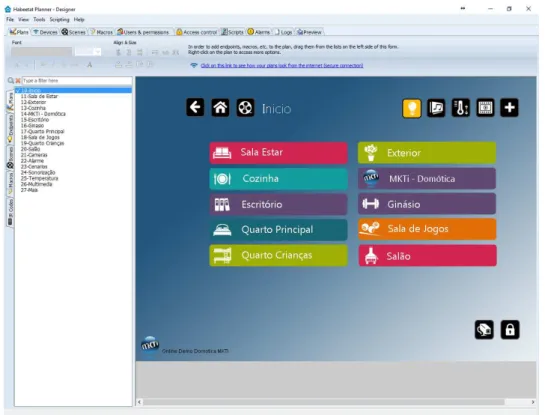
Task: Click the secure connection internet link
Action: click(282, 65)
